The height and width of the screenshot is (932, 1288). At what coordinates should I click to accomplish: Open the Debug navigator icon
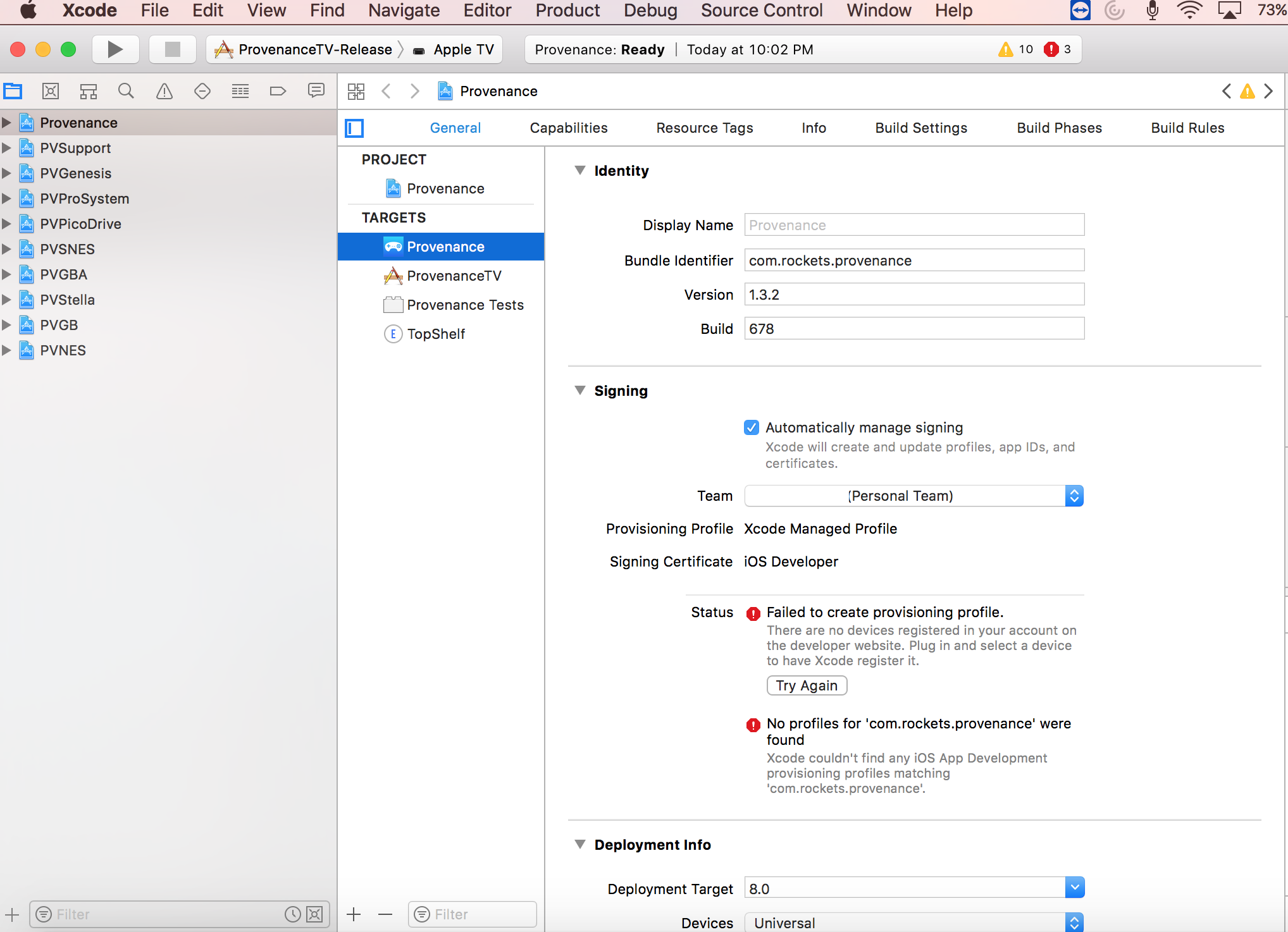click(240, 91)
